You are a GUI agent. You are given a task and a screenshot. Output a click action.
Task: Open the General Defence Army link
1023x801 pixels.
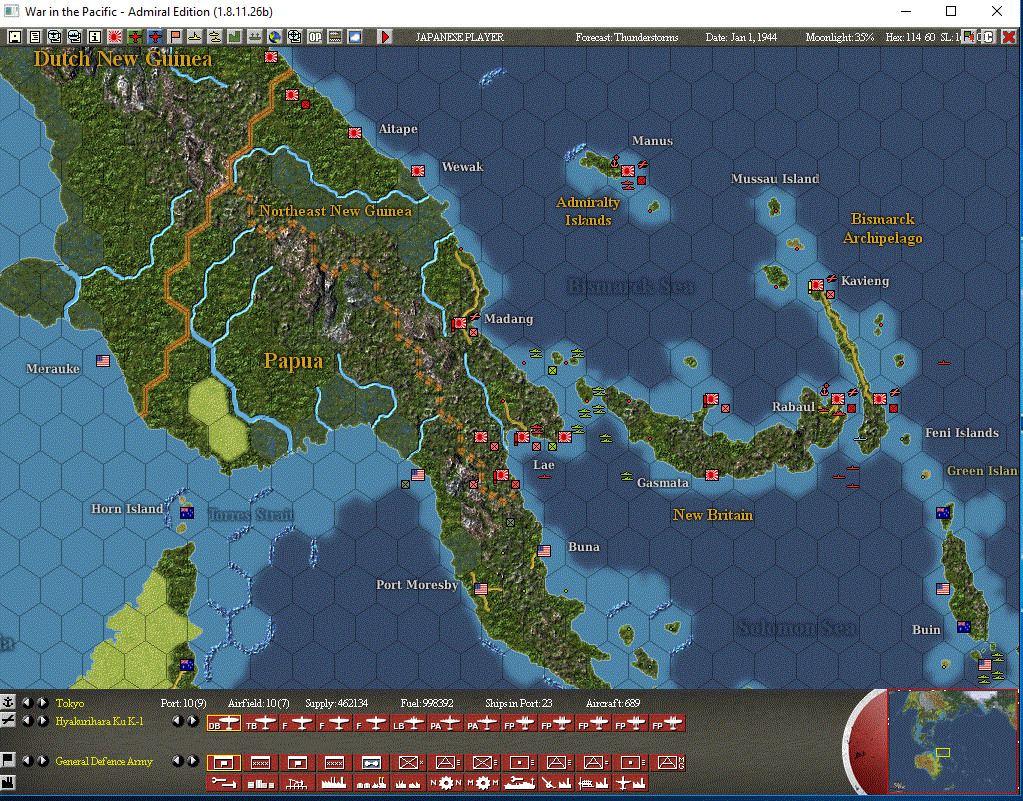click(x=104, y=761)
